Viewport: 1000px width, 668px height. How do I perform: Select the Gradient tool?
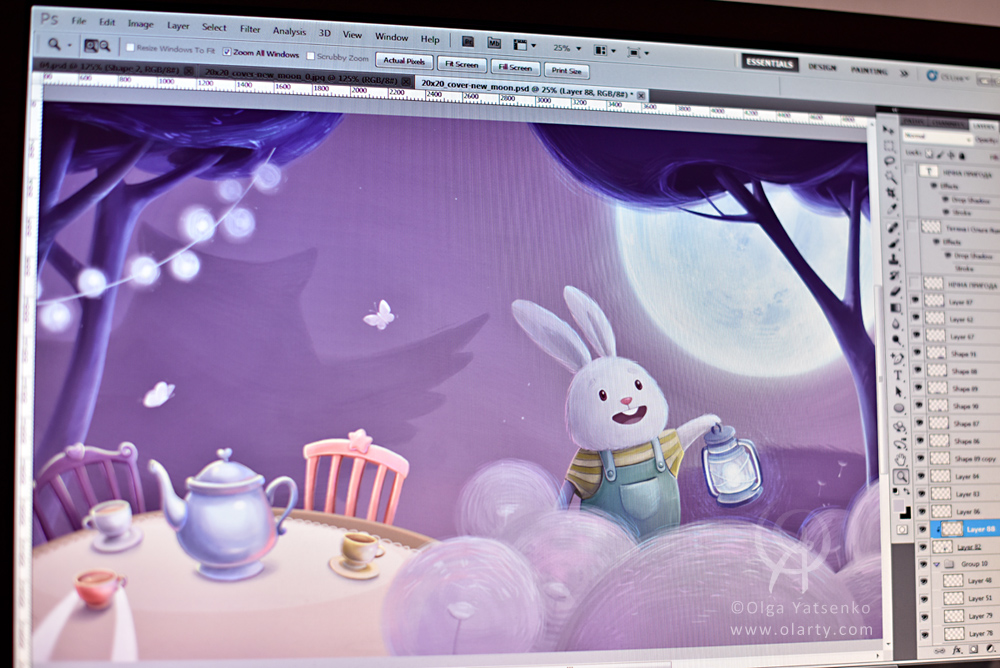(896, 308)
